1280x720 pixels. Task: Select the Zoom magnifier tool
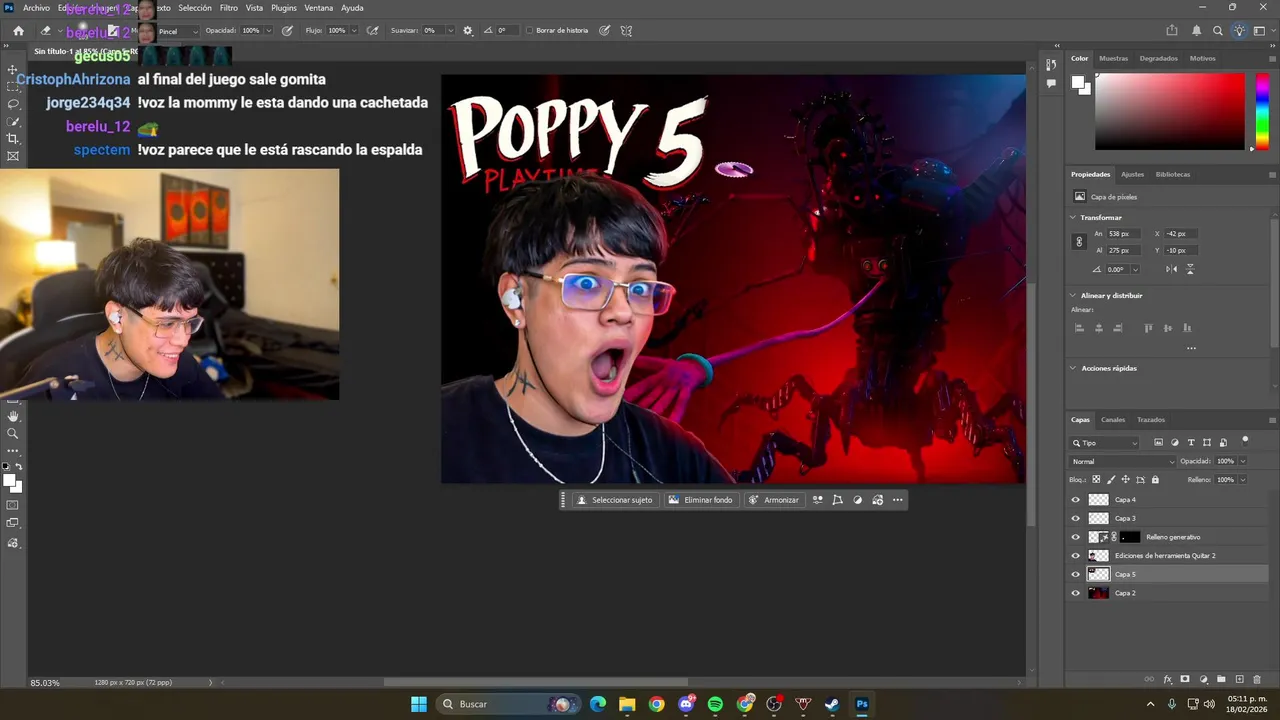pos(13,433)
